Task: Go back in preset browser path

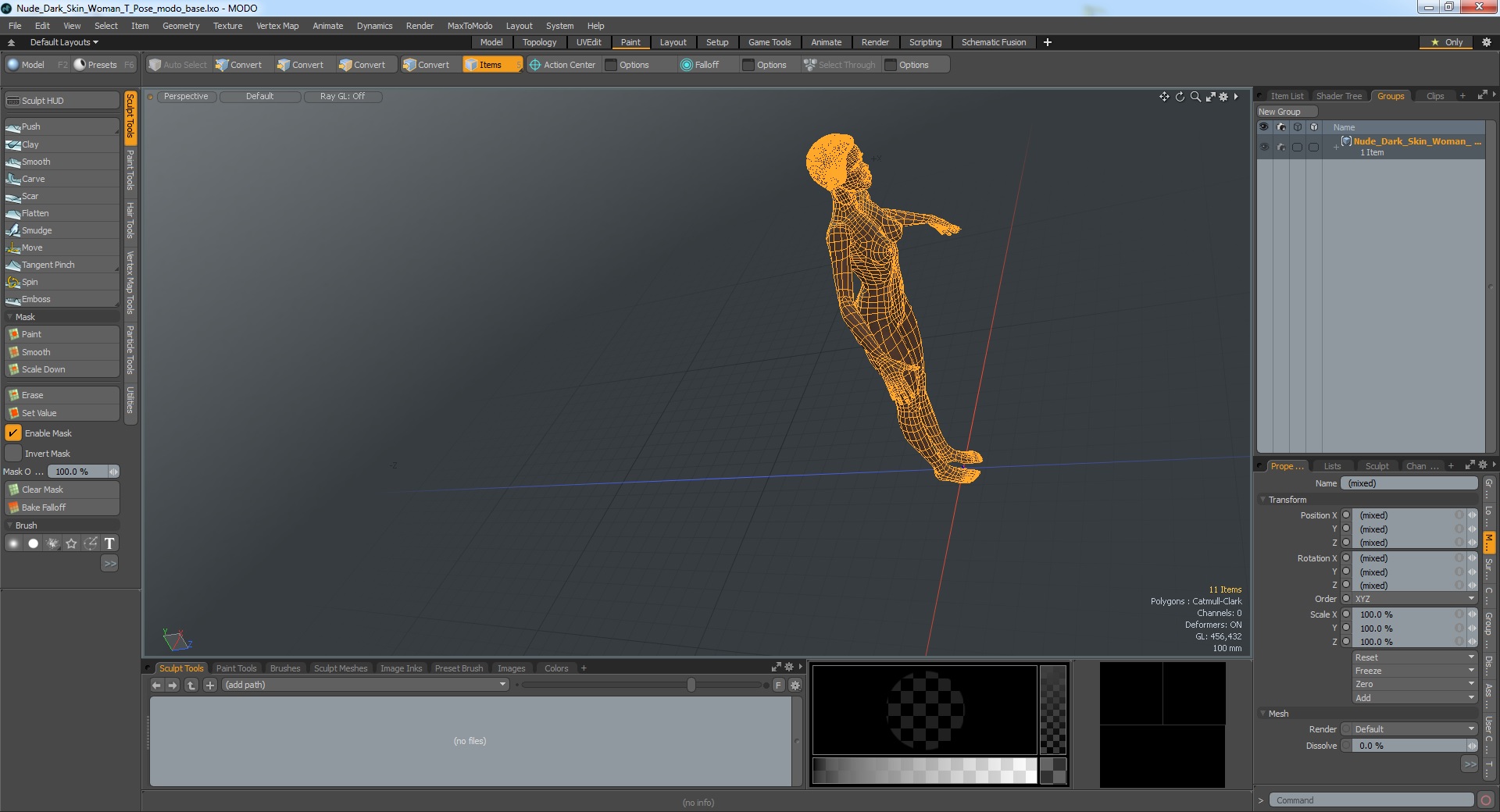Action: 156,685
